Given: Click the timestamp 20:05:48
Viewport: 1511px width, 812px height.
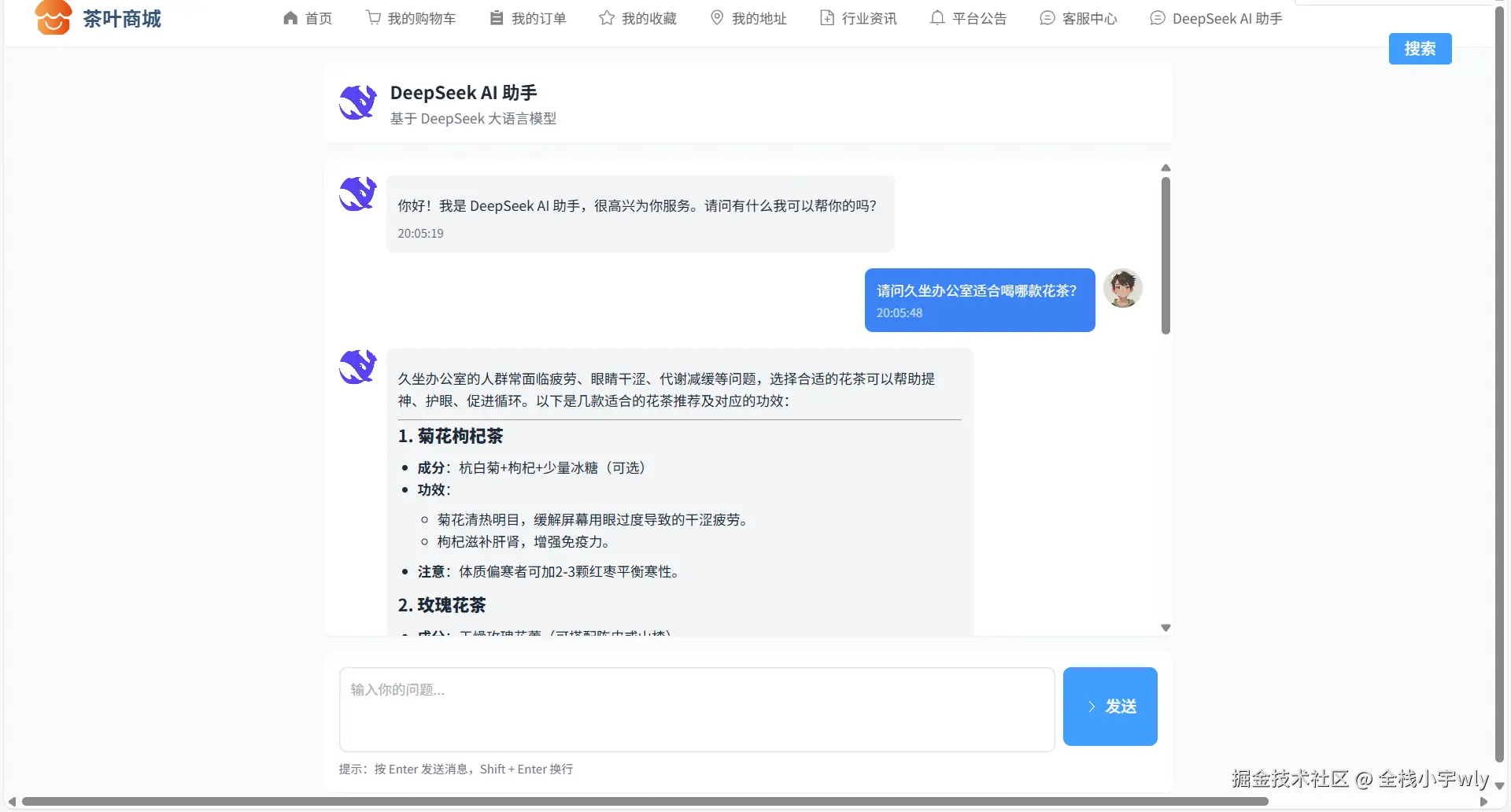Looking at the screenshot, I should click(x=900, y=313).
